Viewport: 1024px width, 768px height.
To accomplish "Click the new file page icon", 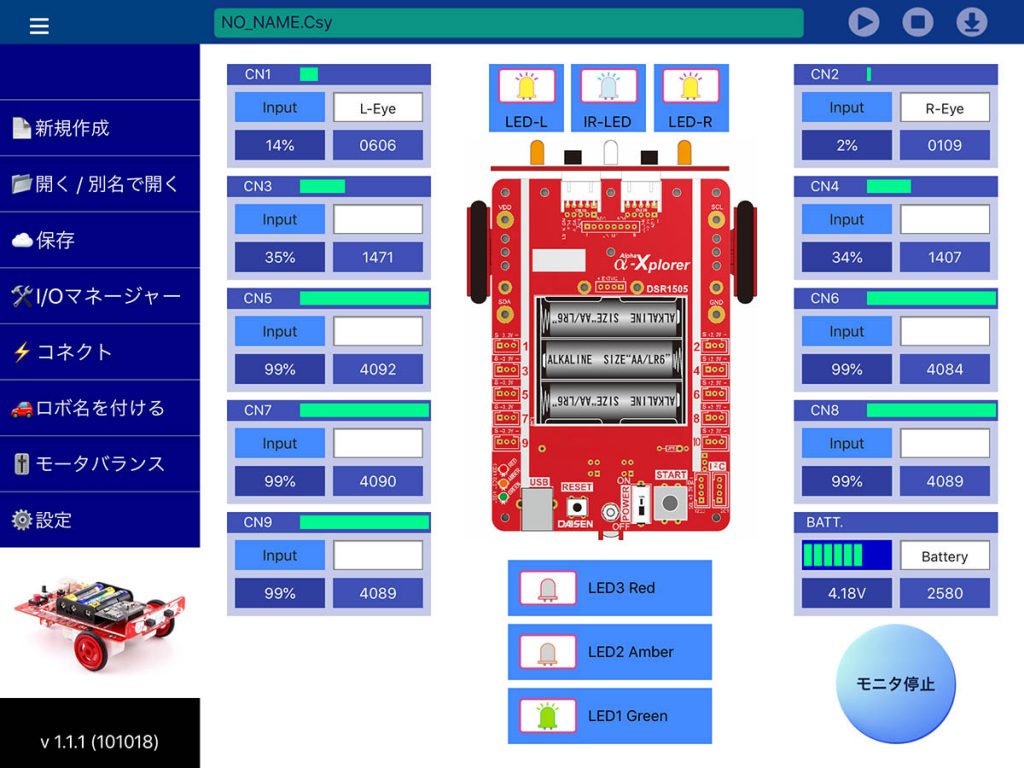I will 22,128.
